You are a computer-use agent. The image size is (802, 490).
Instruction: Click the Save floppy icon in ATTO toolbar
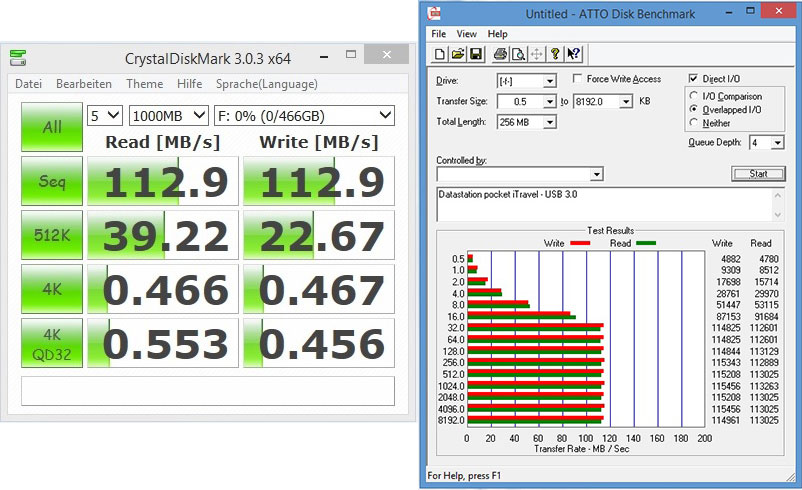476,54
